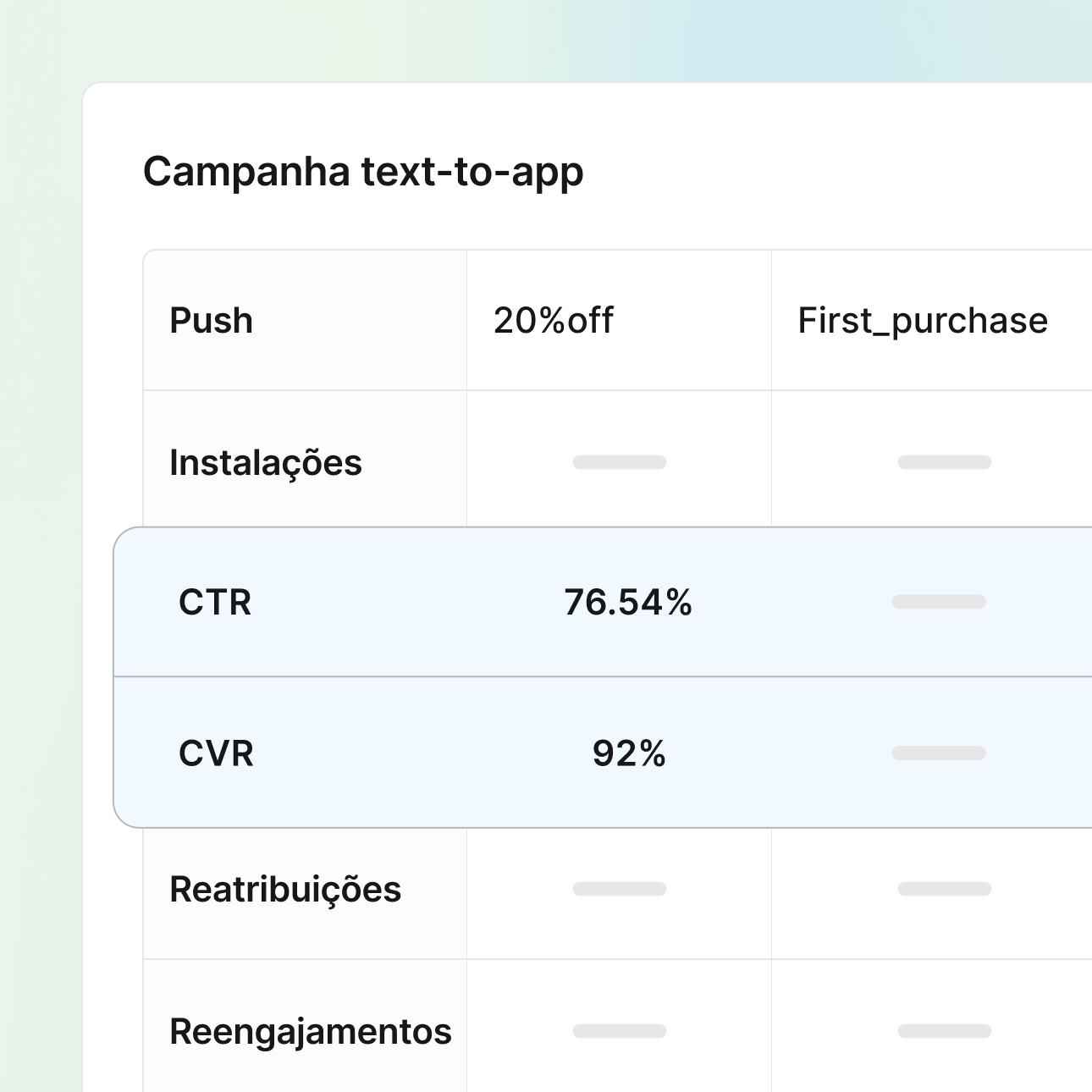Select the Push header cell
This screenshot has height=1092, width=1092.
coord(212,321)
